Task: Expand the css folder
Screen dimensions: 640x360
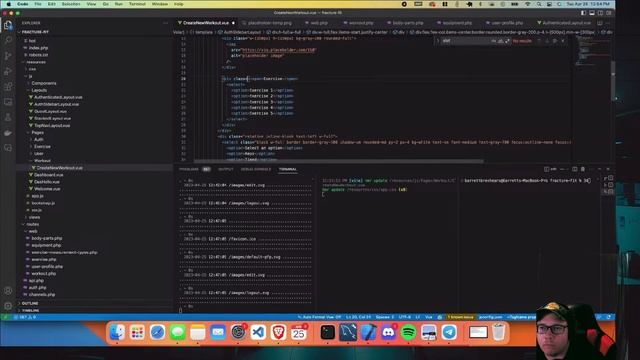Action: pos(32,69)
